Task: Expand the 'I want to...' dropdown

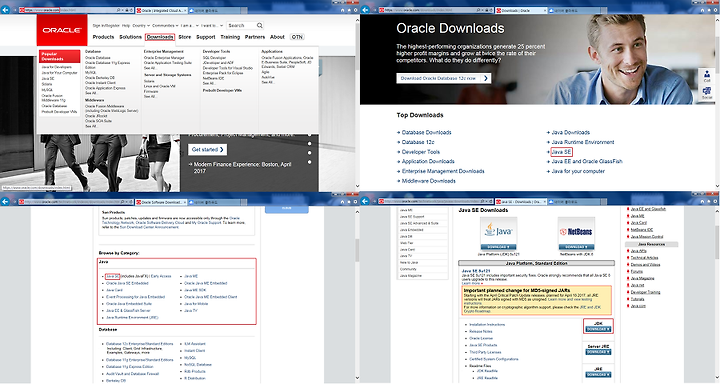Action: click(x=212, y=26)
